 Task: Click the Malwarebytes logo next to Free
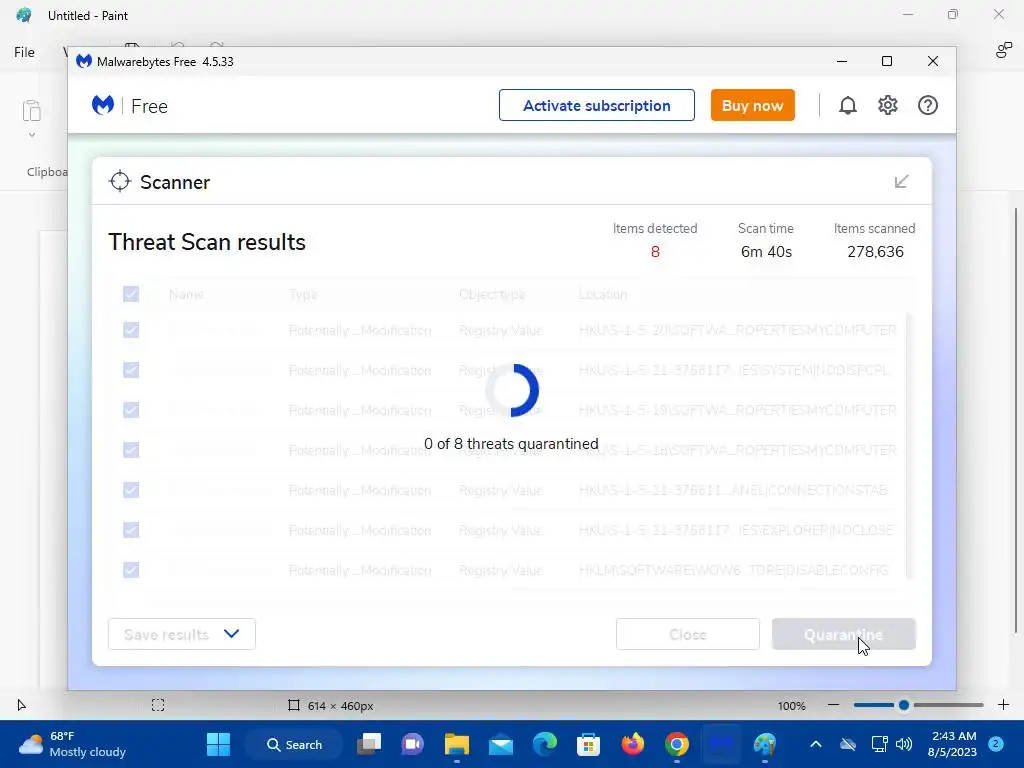(103, 105)
